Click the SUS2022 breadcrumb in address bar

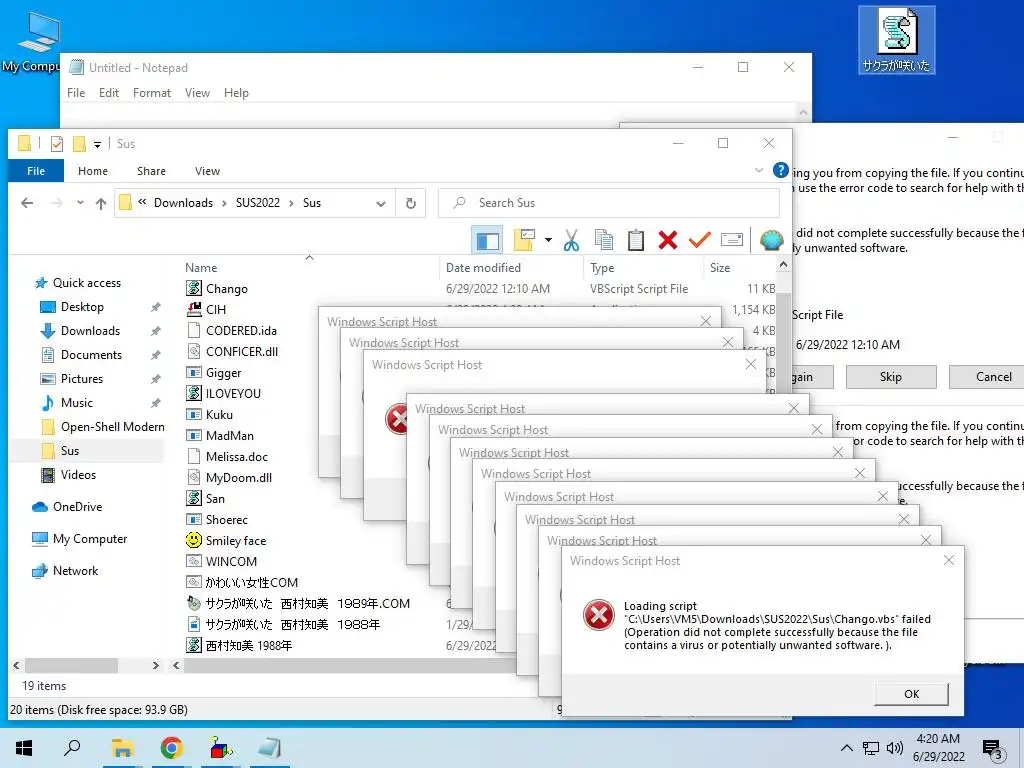point(257,203)
